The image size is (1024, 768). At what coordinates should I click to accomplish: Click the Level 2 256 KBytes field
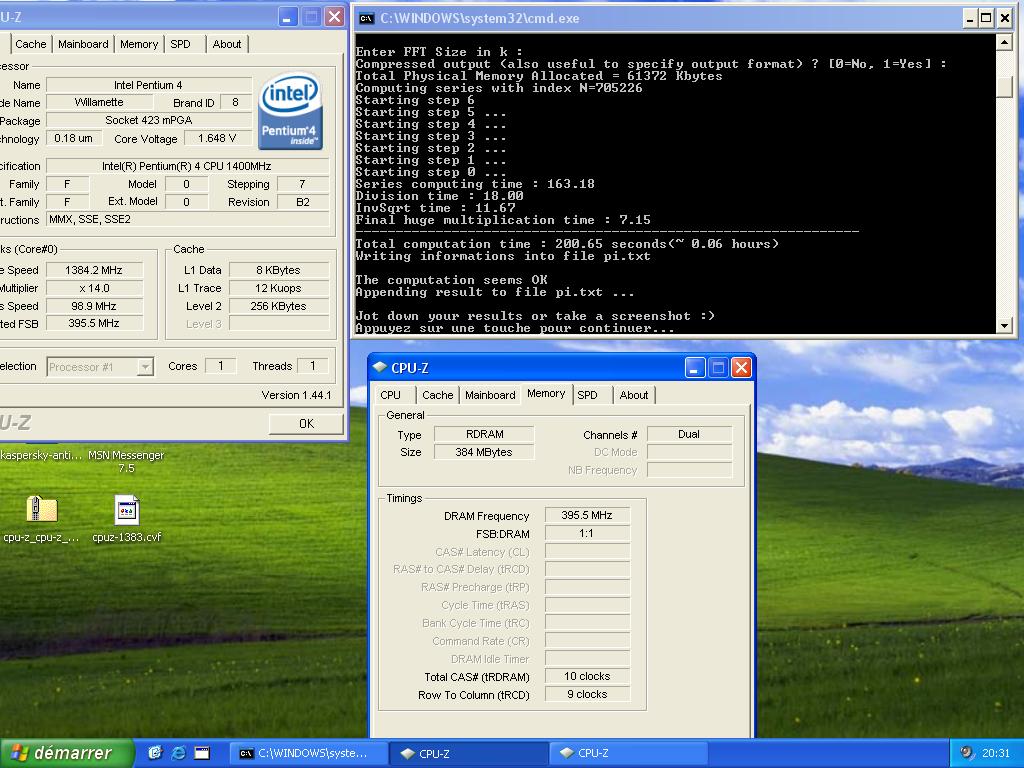(279, 306)
